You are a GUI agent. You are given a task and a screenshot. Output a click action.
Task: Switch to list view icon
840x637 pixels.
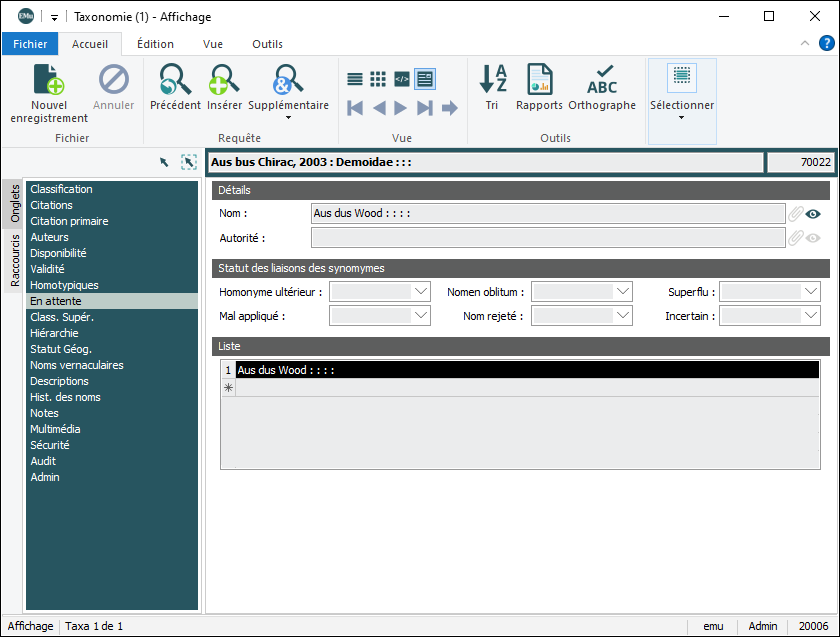(355, 79)
